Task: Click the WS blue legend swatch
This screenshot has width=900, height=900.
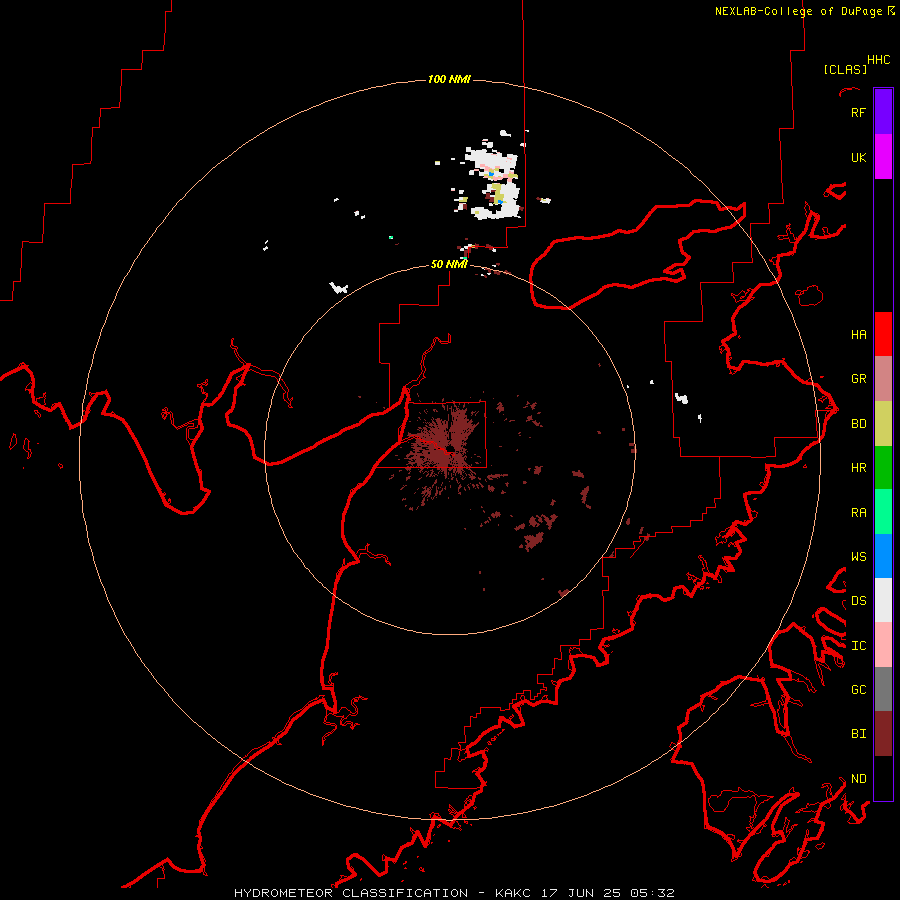Action: pyautogui.click(x=883, y=556)
